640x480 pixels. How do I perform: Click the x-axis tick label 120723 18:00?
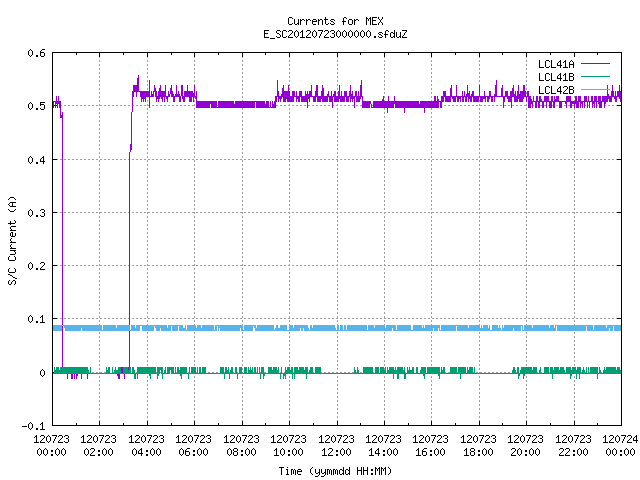(x=478, y=446)
